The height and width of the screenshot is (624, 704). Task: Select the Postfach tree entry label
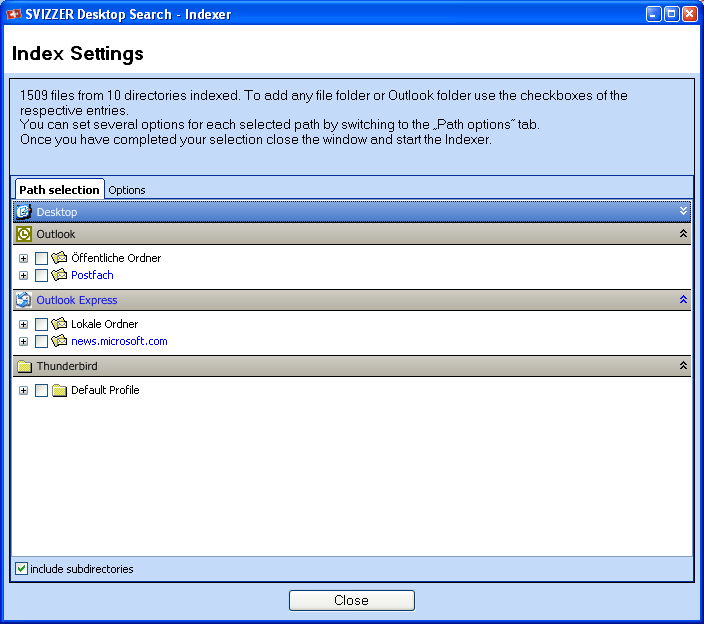coord(92,275)
